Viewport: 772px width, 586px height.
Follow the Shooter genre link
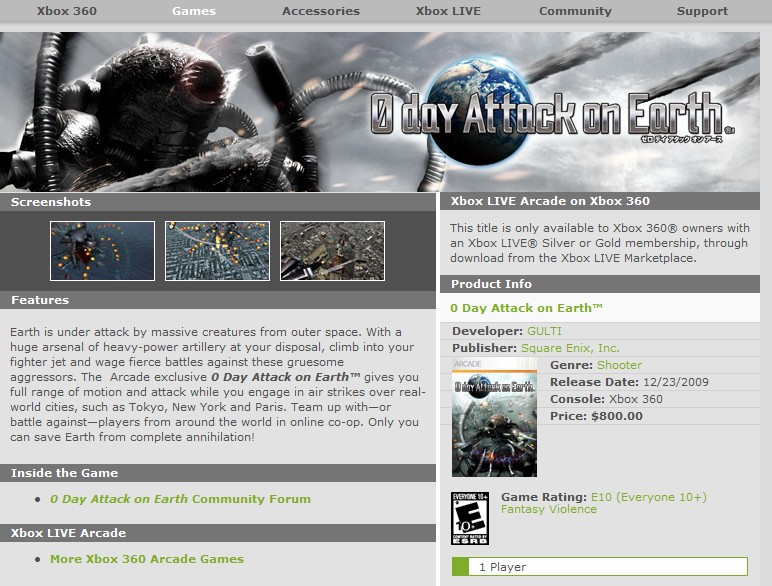(619, 365)
